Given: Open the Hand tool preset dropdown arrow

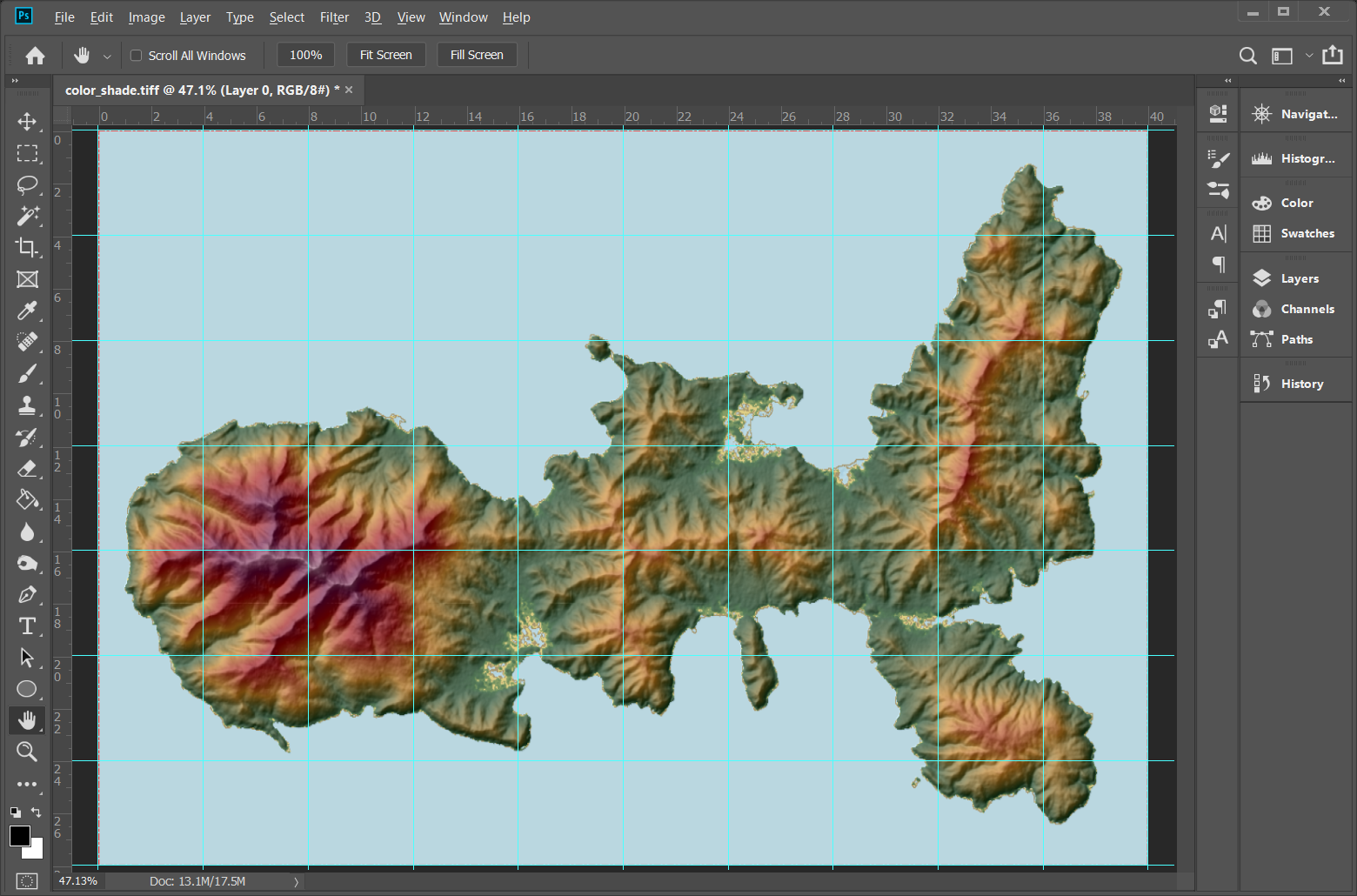Looking at the screenshot, I should pyautogui.click(x=107, y=57).
